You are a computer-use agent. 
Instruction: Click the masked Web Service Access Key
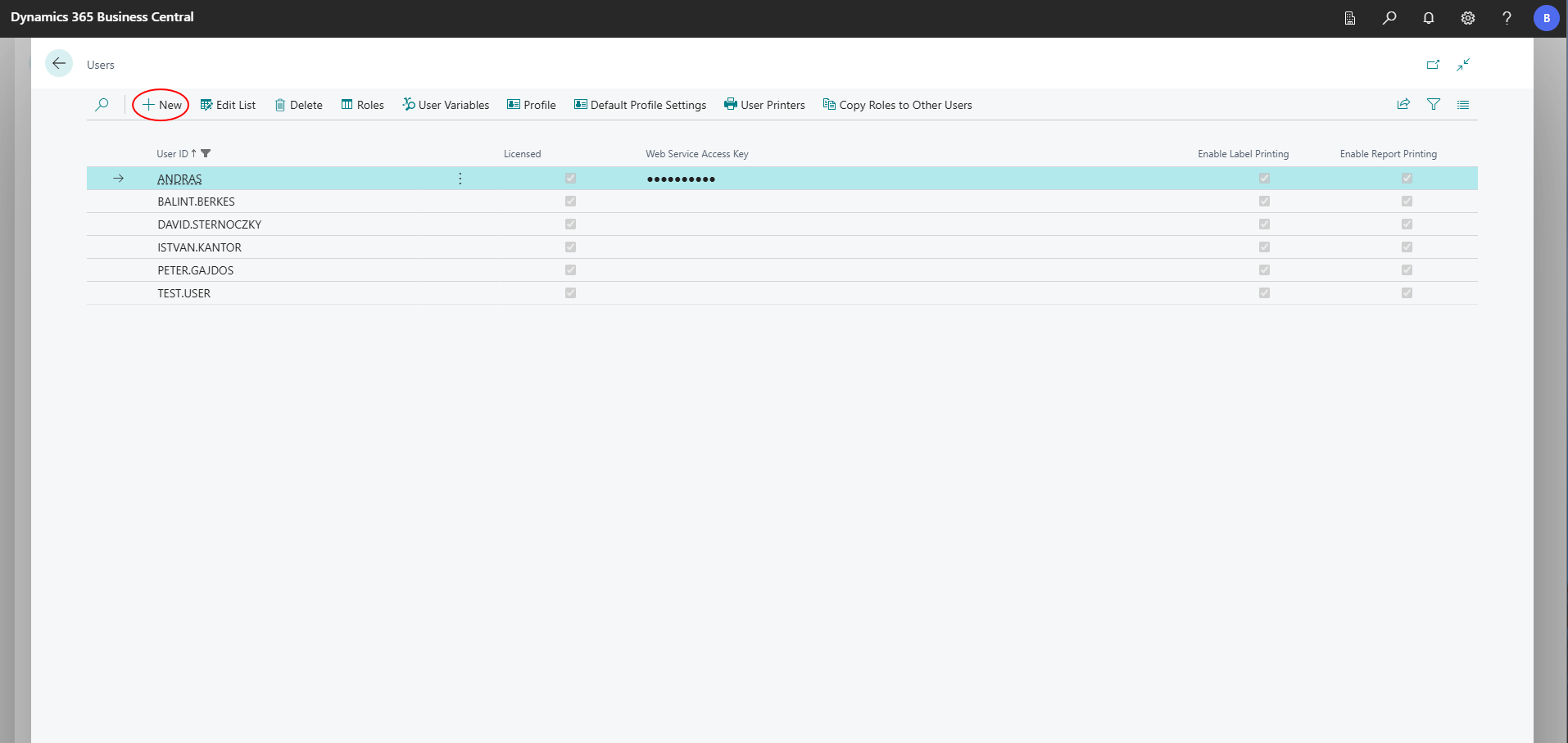[681, 178]
